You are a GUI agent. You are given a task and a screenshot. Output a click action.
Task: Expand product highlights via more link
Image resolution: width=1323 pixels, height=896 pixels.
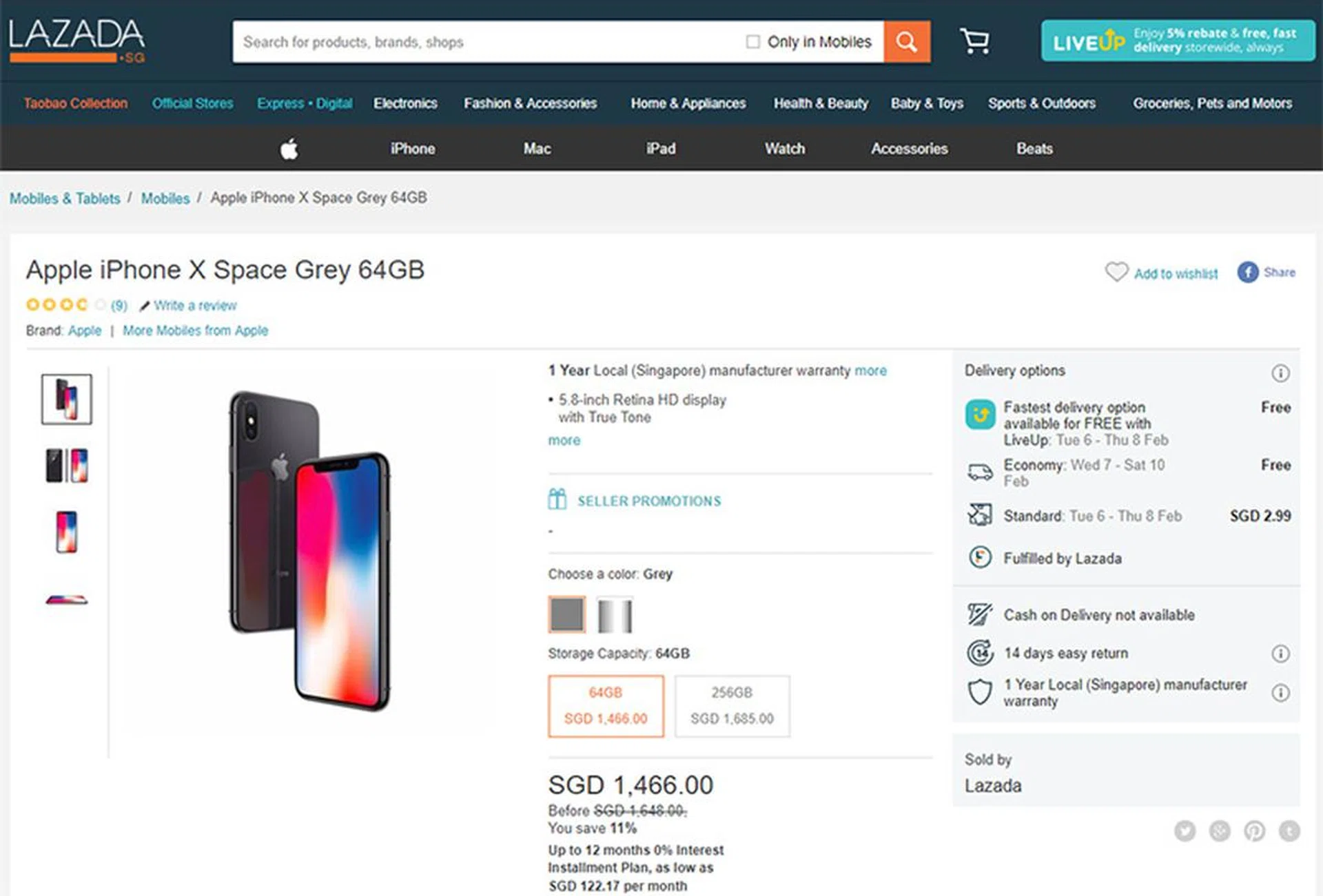point(564,440)
